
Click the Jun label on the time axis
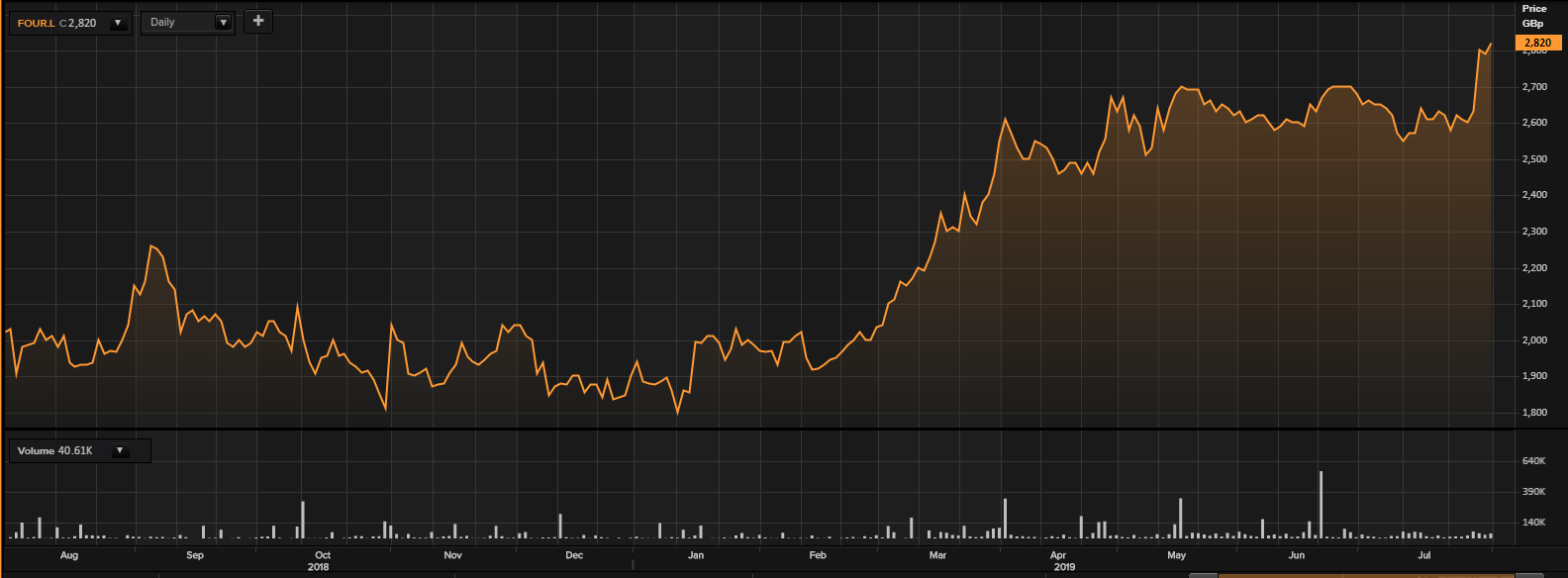coord(1297,555)
